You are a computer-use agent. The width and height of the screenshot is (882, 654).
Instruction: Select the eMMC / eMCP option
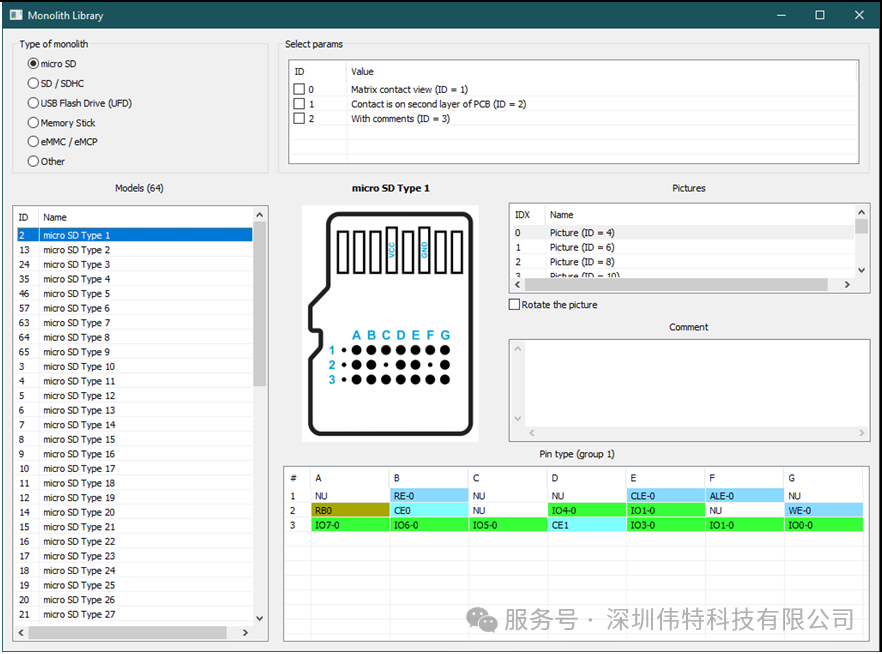click(x=34, y=142)
